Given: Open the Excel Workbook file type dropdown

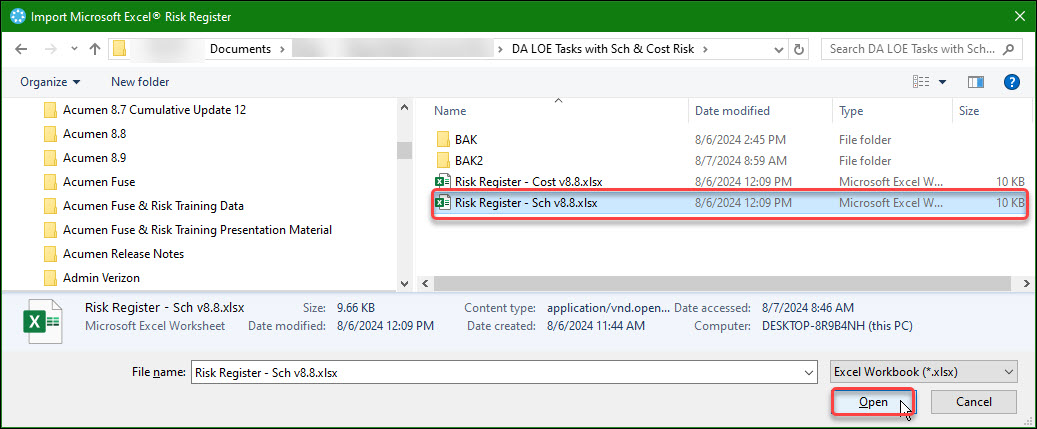Looking at the screenshot, I should 924,372.
